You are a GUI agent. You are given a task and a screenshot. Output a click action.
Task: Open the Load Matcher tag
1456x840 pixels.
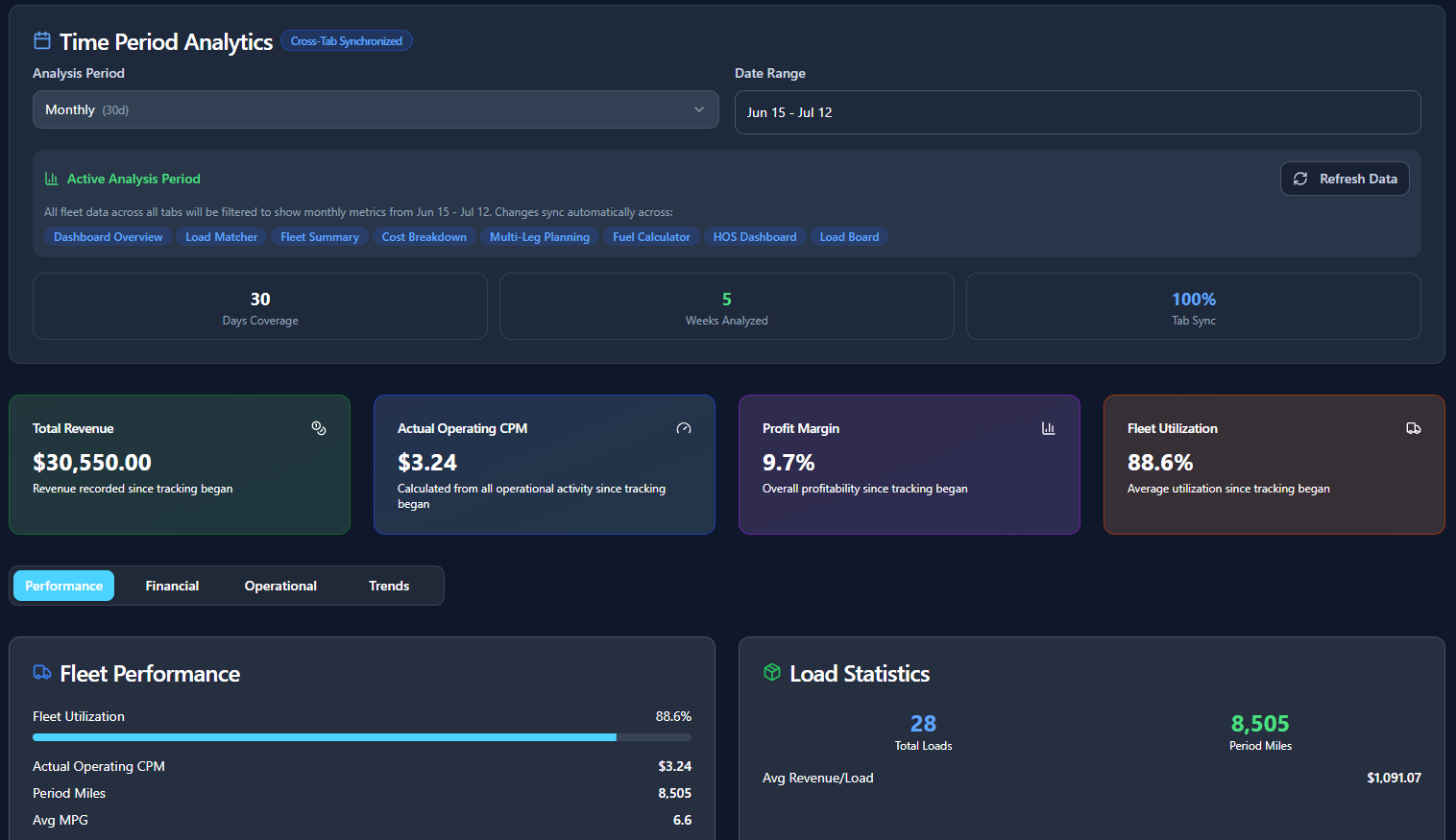(x=222, y=237)
